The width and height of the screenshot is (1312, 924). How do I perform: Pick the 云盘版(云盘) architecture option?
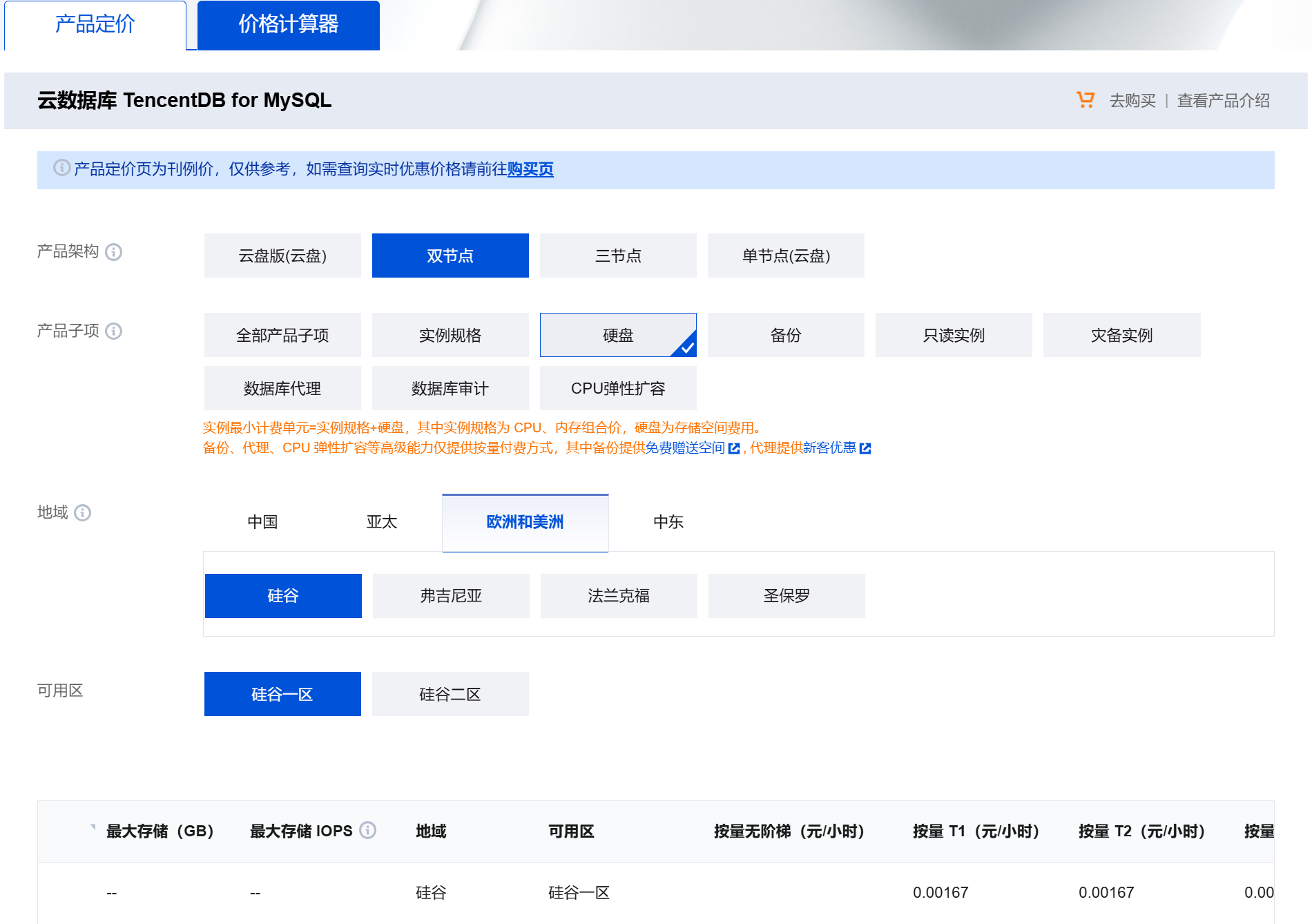[x=282, y=256]
